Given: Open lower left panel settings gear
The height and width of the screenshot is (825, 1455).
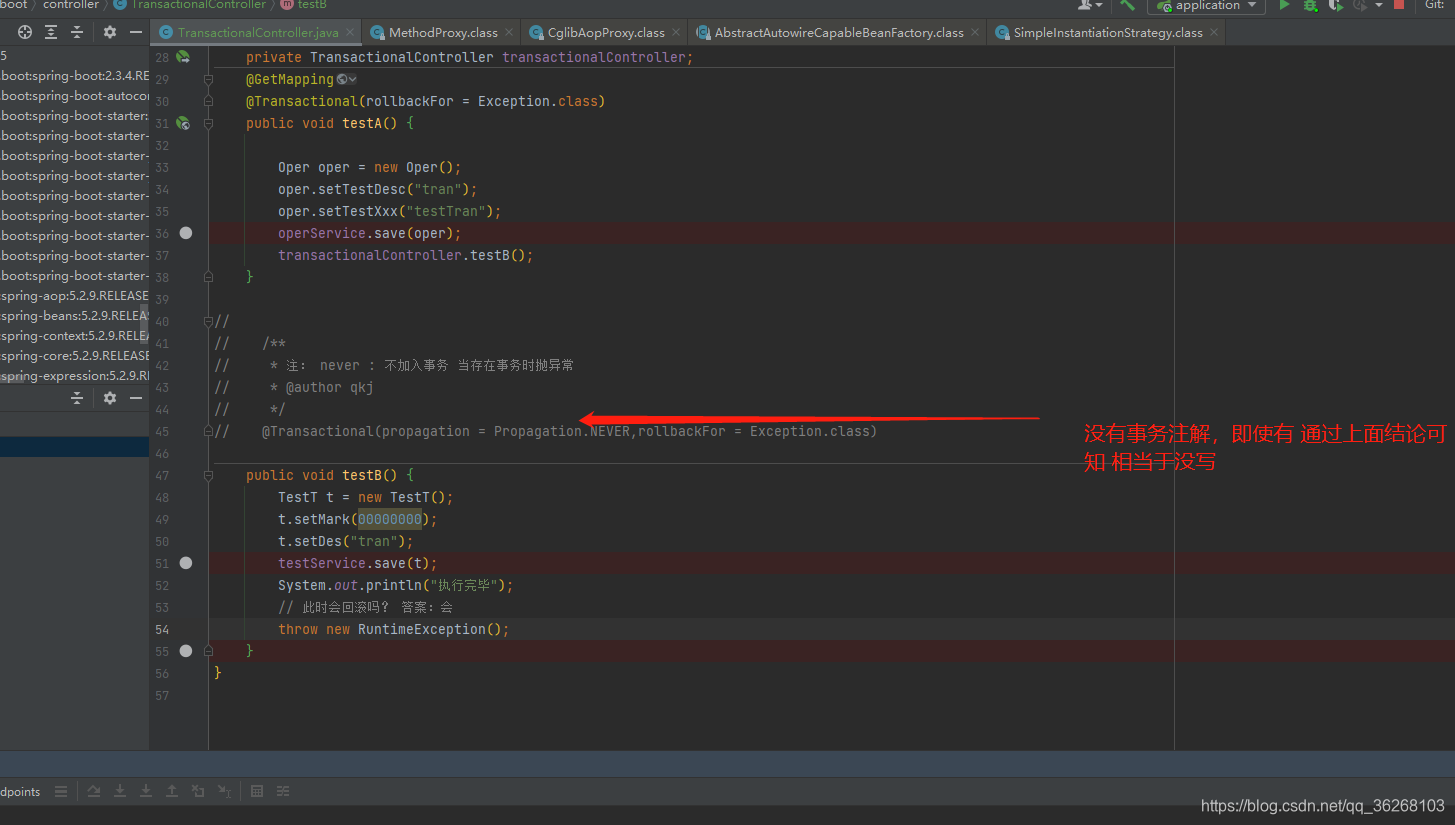Looking at the screenshot, I should point(110,398).
